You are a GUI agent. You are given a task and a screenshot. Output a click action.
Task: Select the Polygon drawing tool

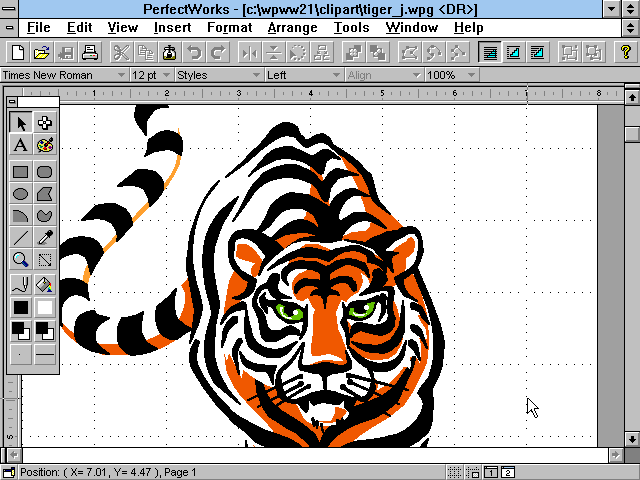pyautogui.click(x=44, y=194)
